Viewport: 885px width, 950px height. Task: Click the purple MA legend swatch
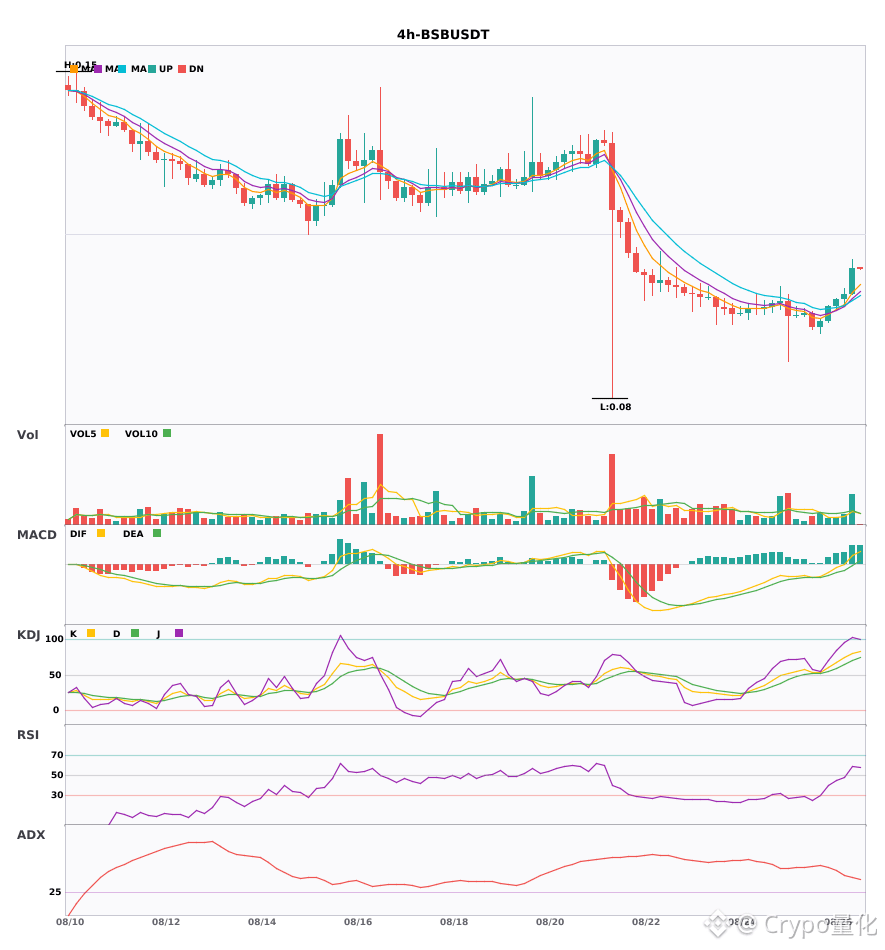click(98, 69)
